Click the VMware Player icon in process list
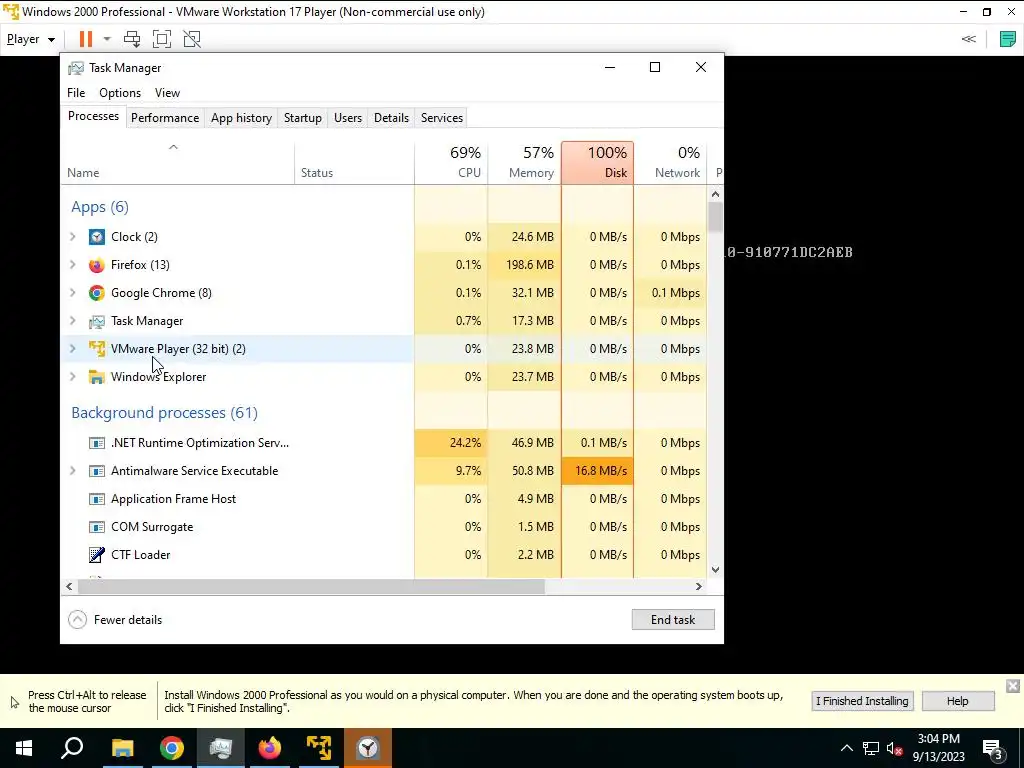The height and width of the screenshot is (768, 1024). click(x=97, y=349)
